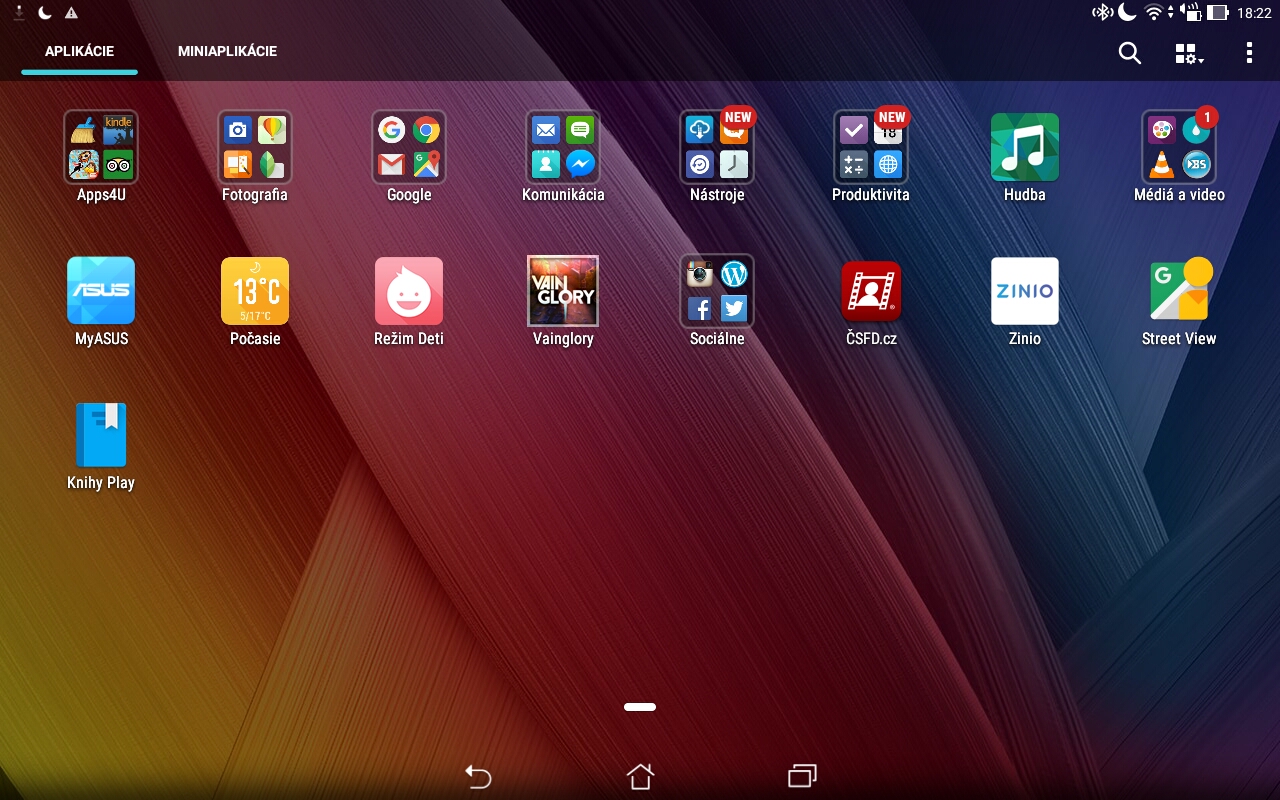Open the Google apps folder
The height and width of the screenshot is (800, 1280).
[x=409, y=147]
